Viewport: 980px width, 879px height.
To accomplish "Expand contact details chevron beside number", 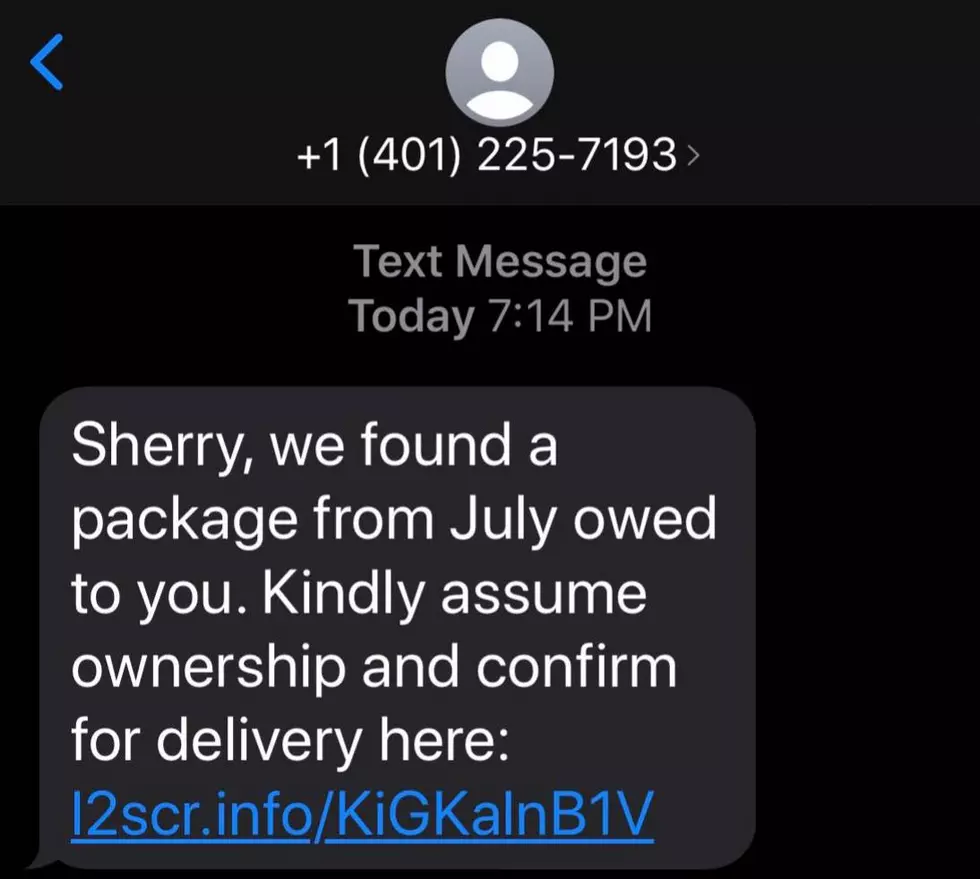I will coord(692,155).
